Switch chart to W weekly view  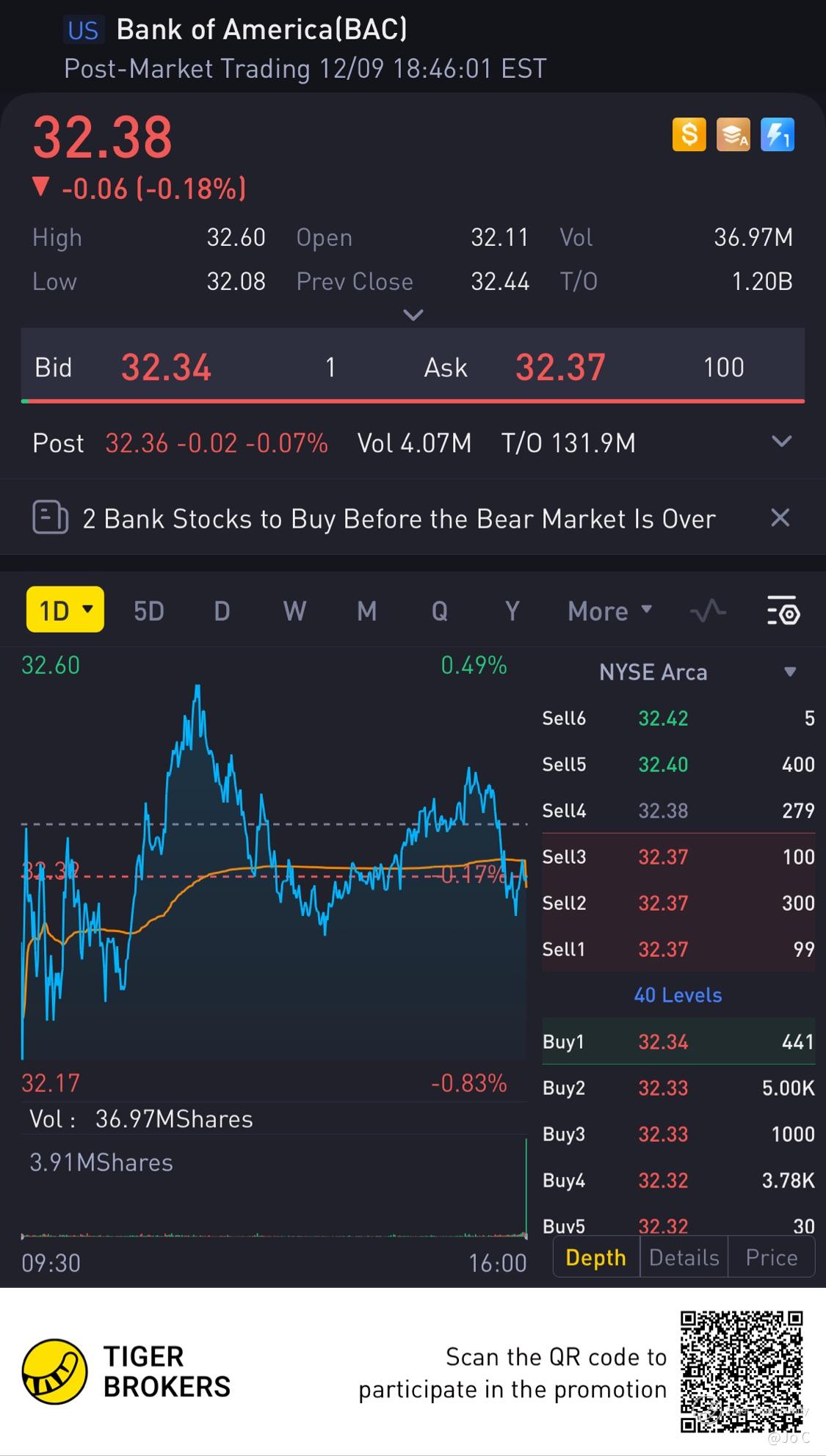[x=294, y=611]
